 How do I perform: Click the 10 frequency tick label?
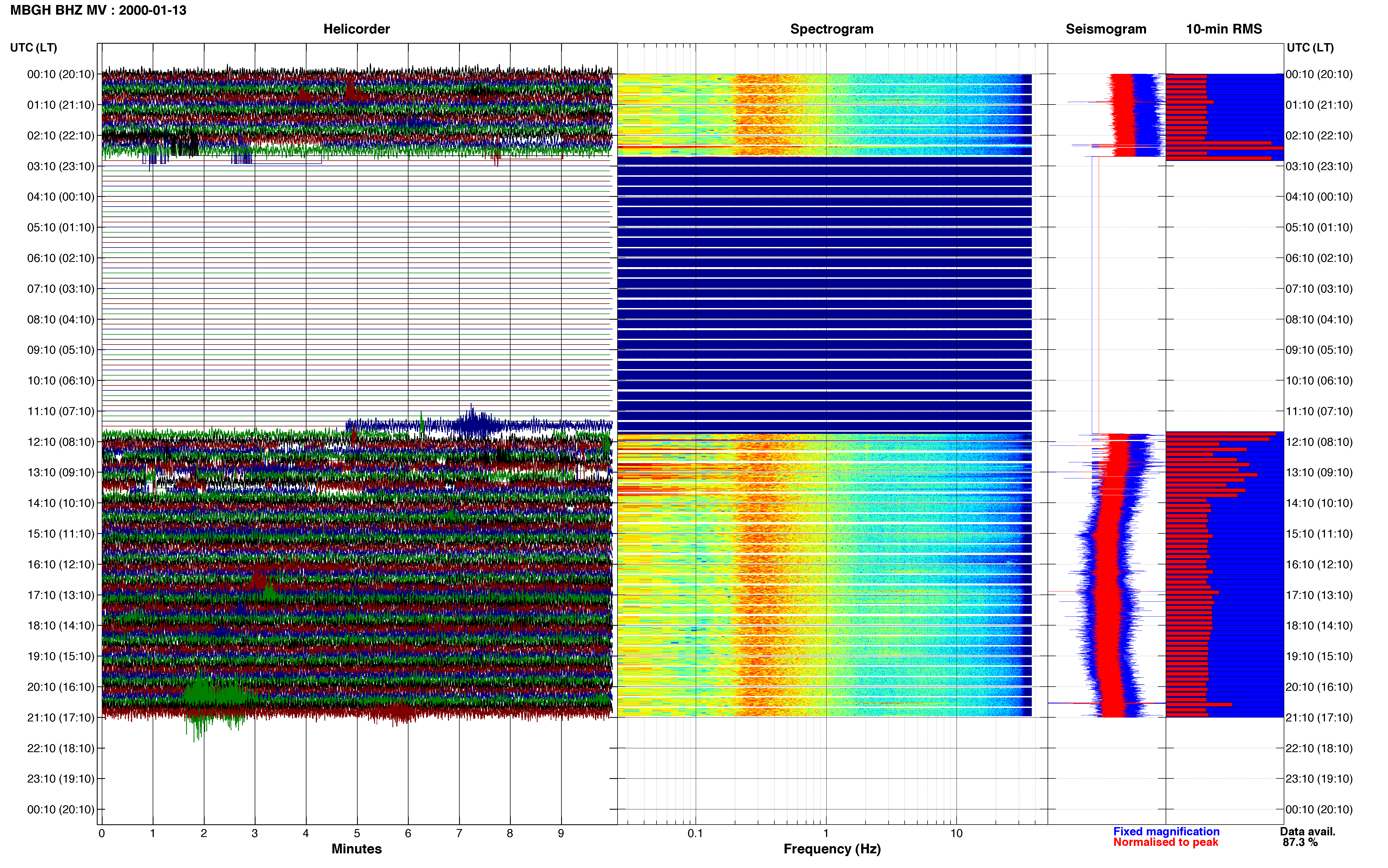[x=956, y=833]
